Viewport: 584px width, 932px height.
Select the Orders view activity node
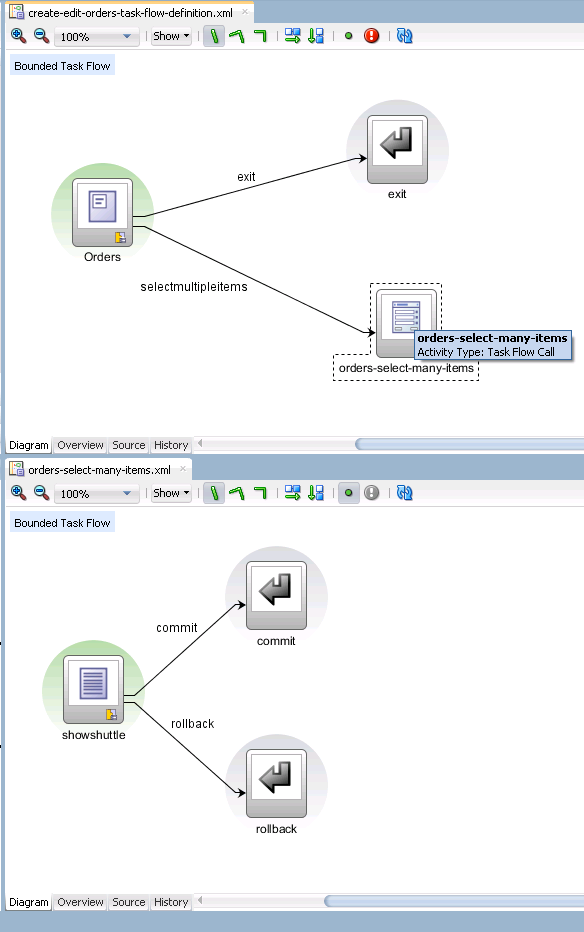pos(102,212)
